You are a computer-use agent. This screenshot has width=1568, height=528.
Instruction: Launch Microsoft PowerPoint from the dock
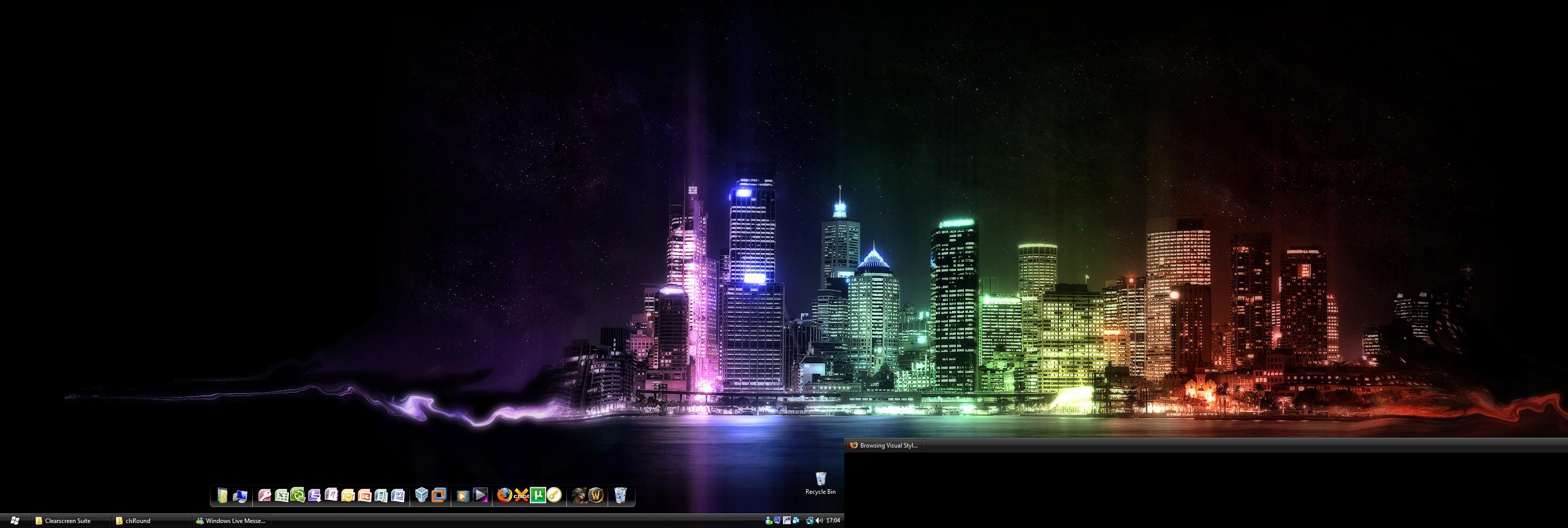[x=364, y=496]
